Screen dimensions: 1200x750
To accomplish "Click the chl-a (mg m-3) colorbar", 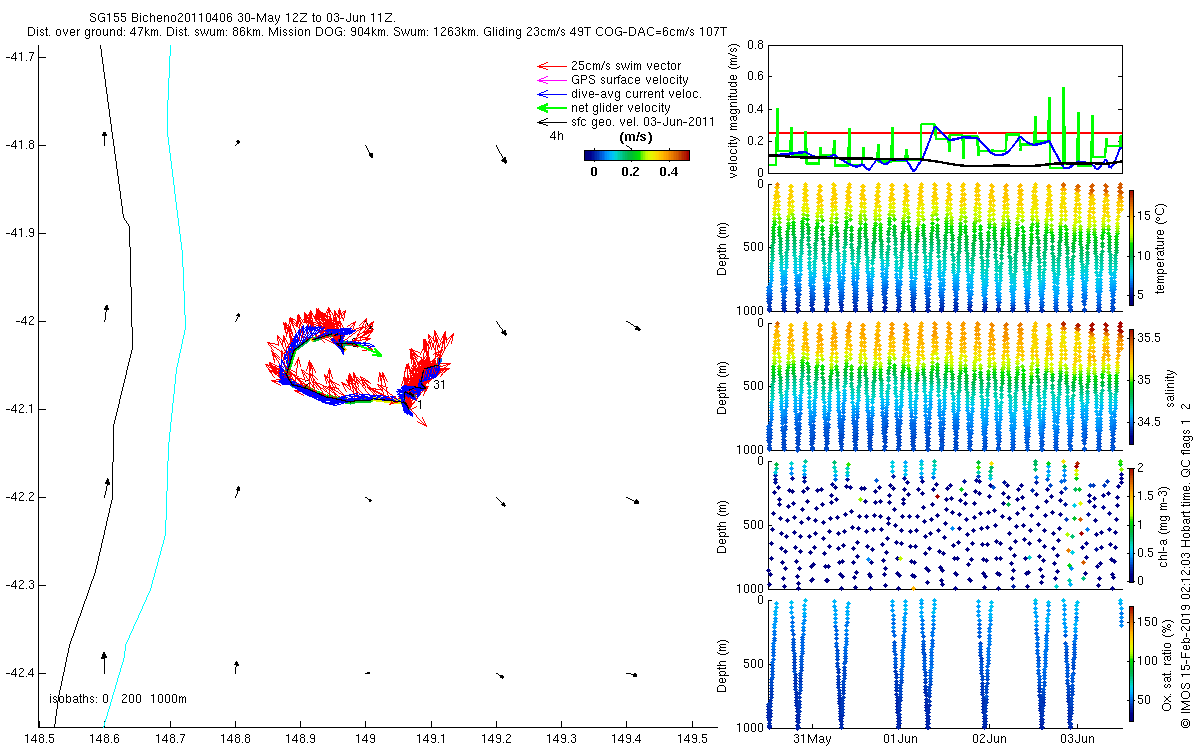I will 1131,524.
